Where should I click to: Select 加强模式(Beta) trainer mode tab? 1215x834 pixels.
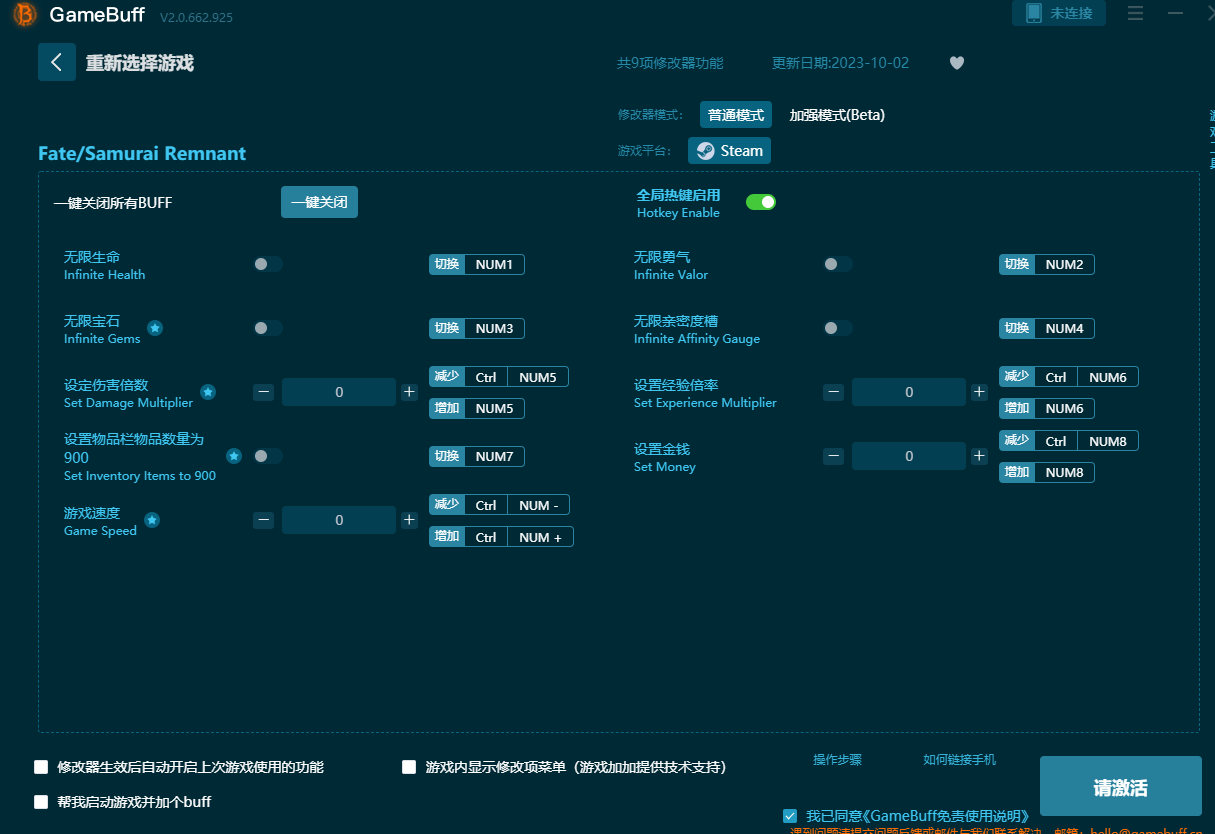click(837, 115)
